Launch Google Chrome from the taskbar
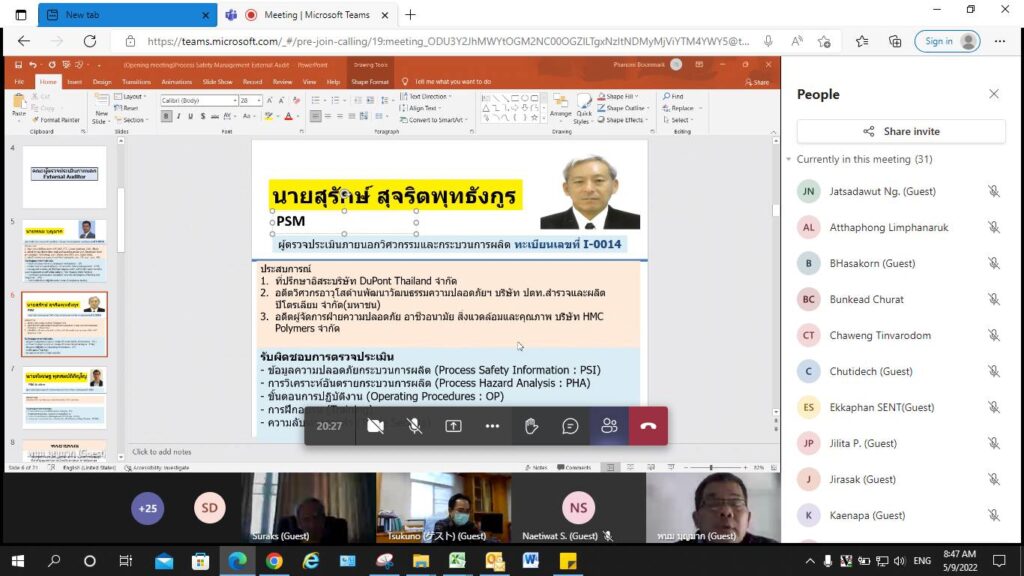Viewport: 1024px width, 576px height. pos(274,561)
